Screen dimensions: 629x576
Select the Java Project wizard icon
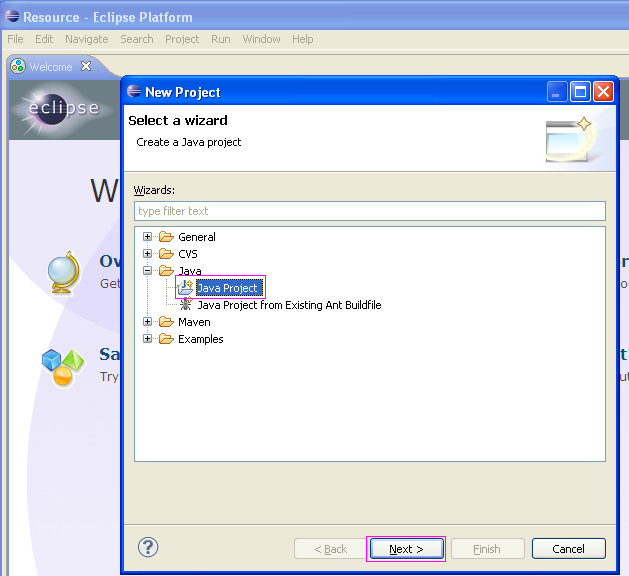coord(185,288)
